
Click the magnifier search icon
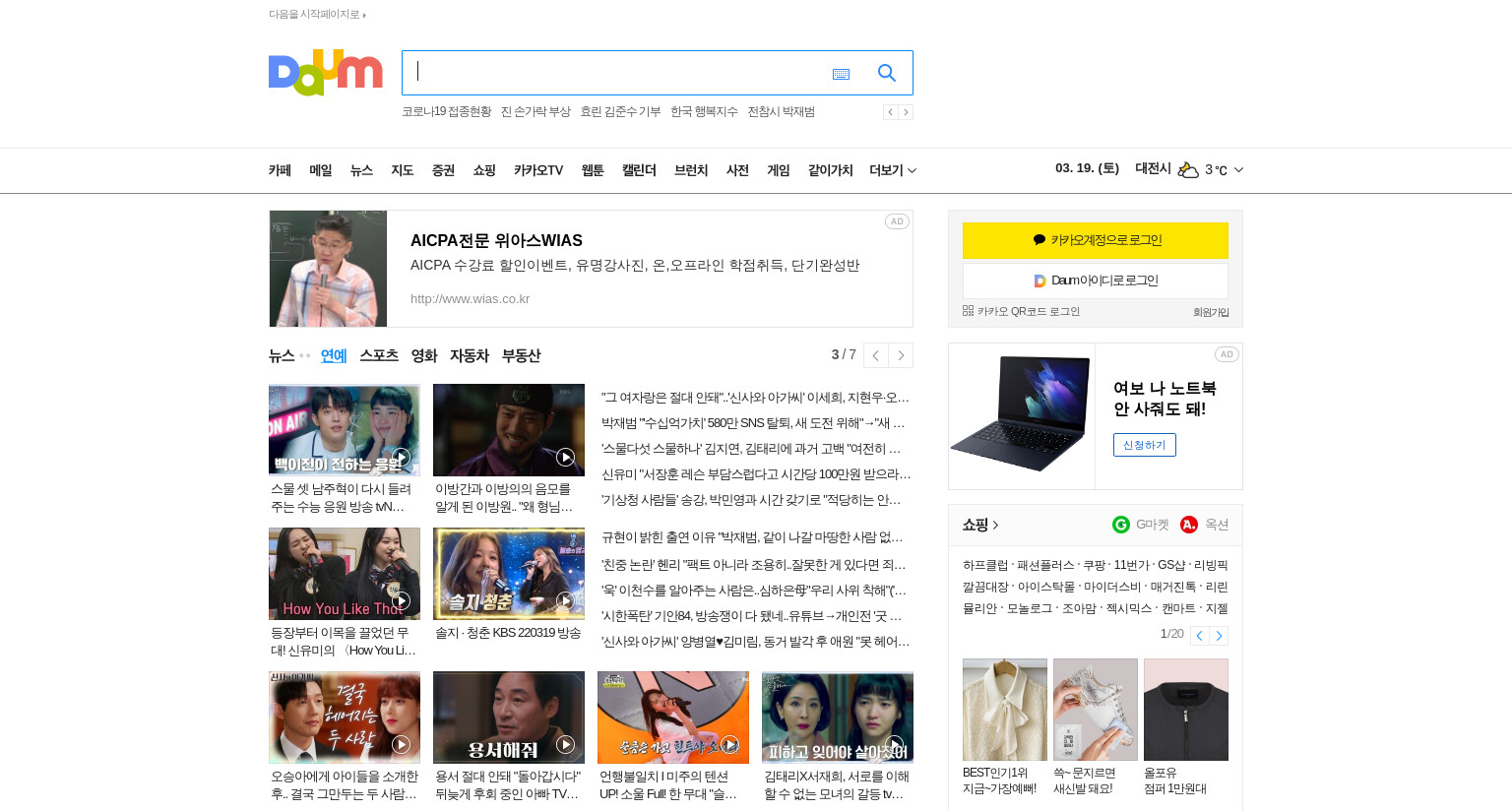[887, 73]
